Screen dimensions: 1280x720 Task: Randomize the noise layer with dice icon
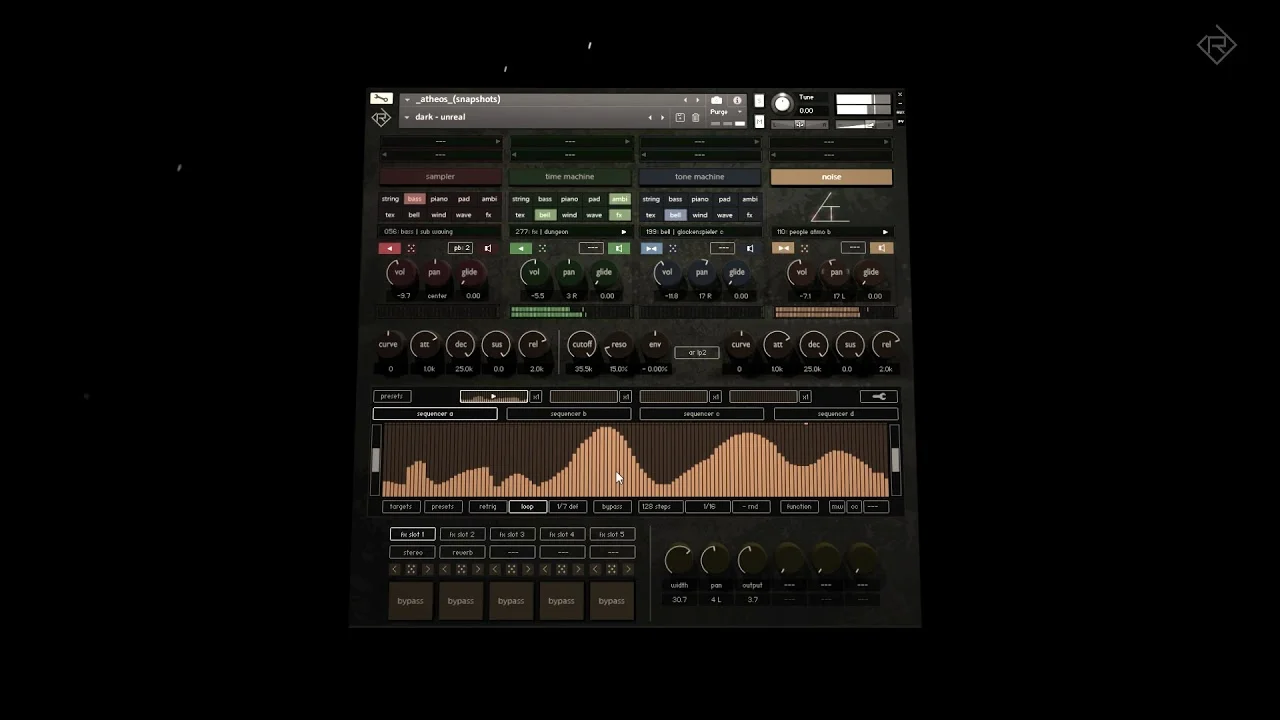coord(805,248)
